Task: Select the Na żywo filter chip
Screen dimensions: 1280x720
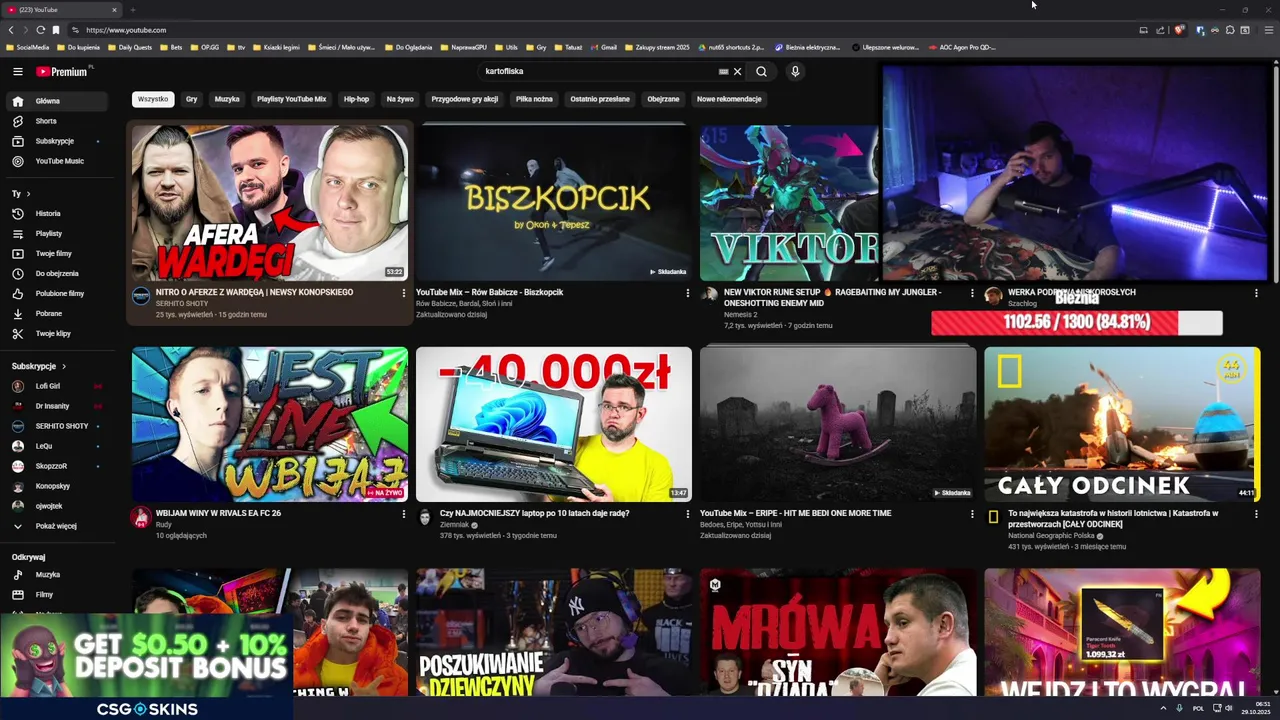Action: [400, 99]
